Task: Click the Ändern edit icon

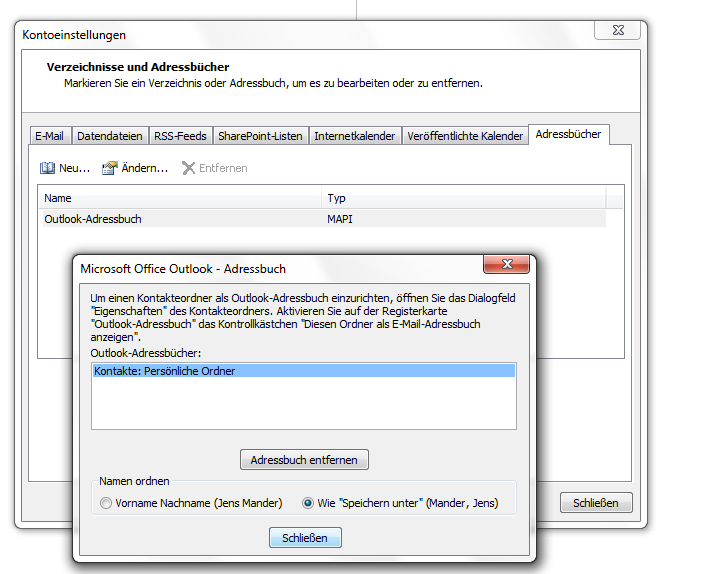Action: pos(110,168)
